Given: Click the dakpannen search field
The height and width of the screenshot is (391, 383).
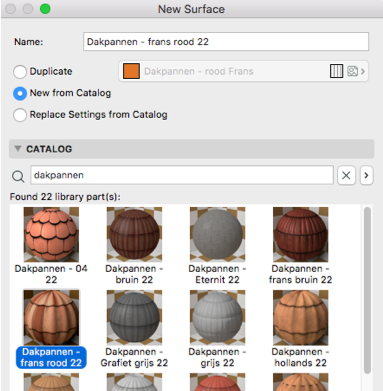Looking at the screenshot, I should click(x=182, y=175).
